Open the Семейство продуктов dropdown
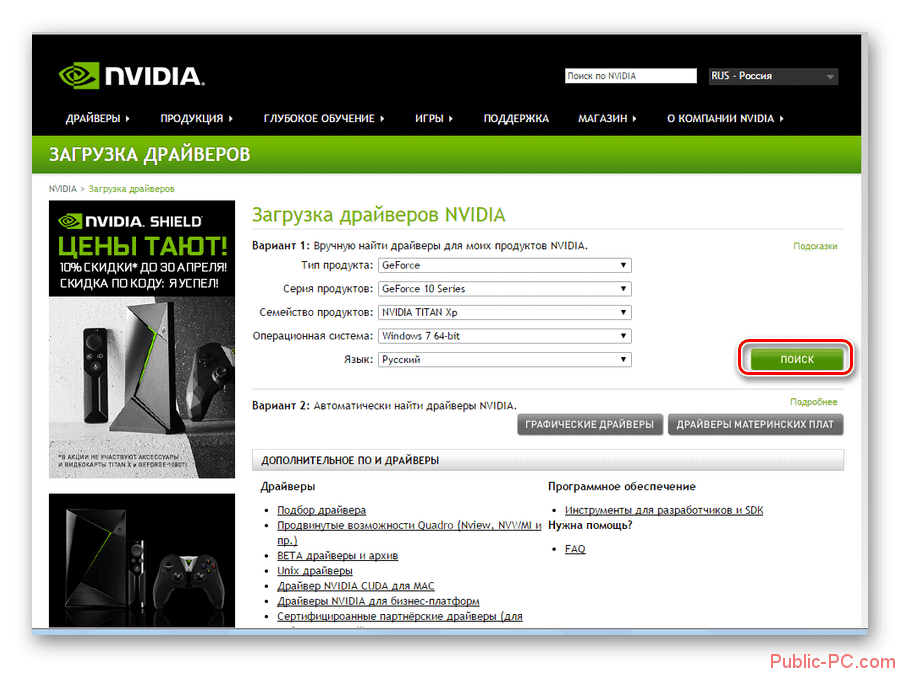Viewport: 900px width, 673px height. tap(504, 312)
